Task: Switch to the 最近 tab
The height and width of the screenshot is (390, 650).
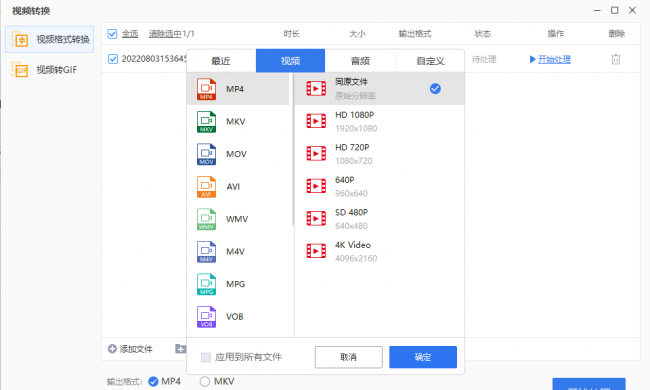Action: 221,61
